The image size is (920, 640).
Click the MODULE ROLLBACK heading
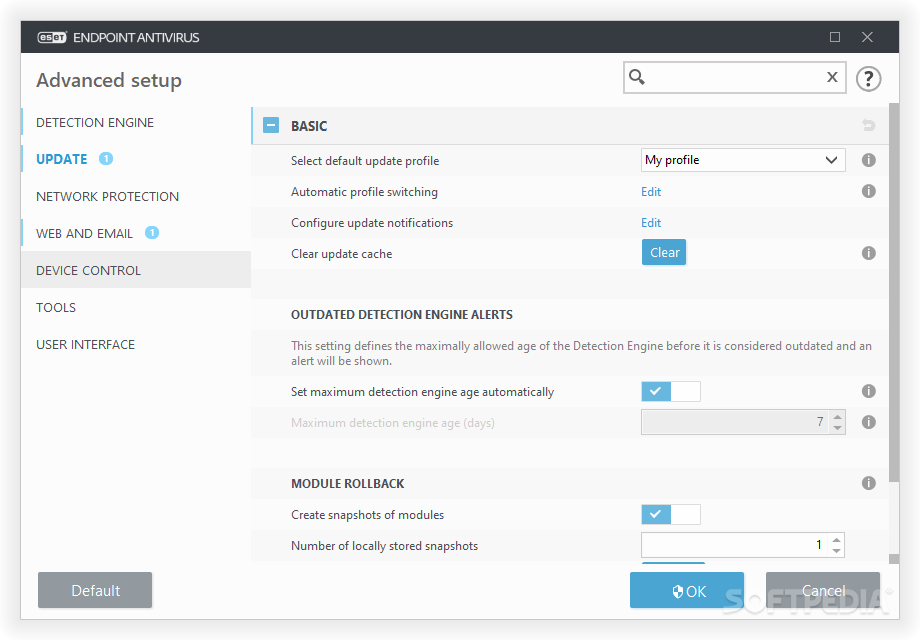(348, 483)
